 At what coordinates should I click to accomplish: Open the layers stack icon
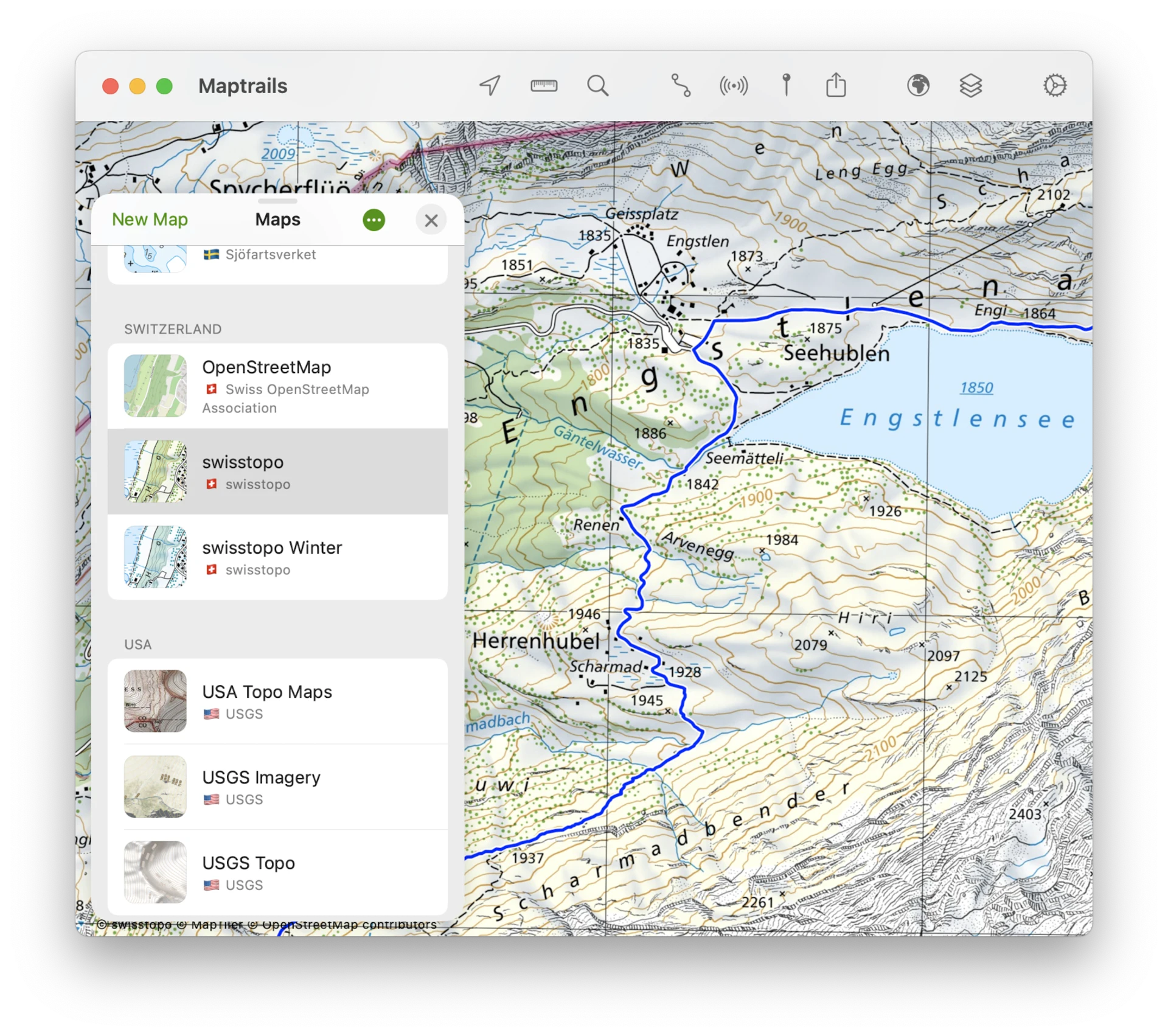click(x=971, y=86)
